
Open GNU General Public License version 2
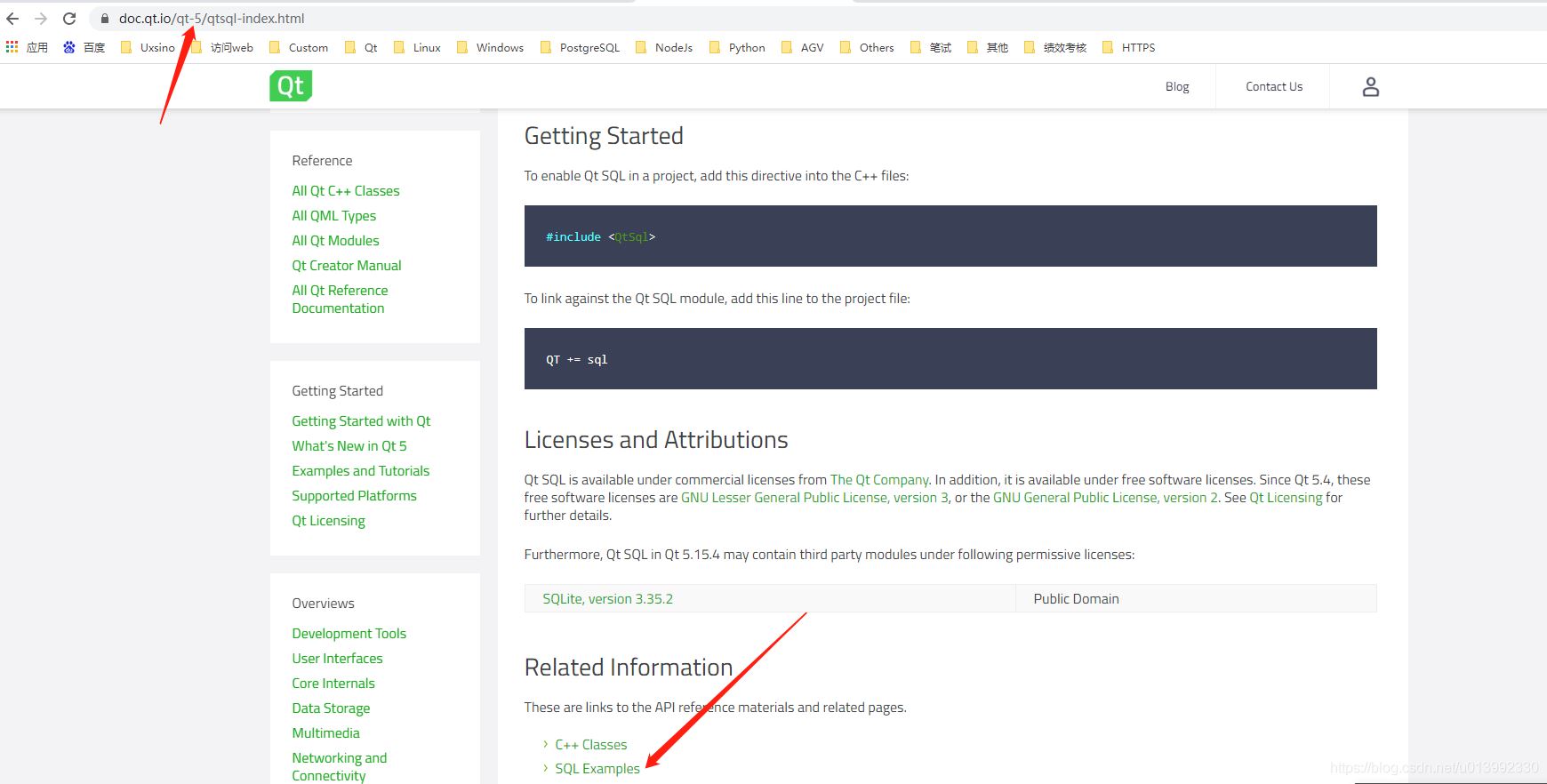point(1105,497)
